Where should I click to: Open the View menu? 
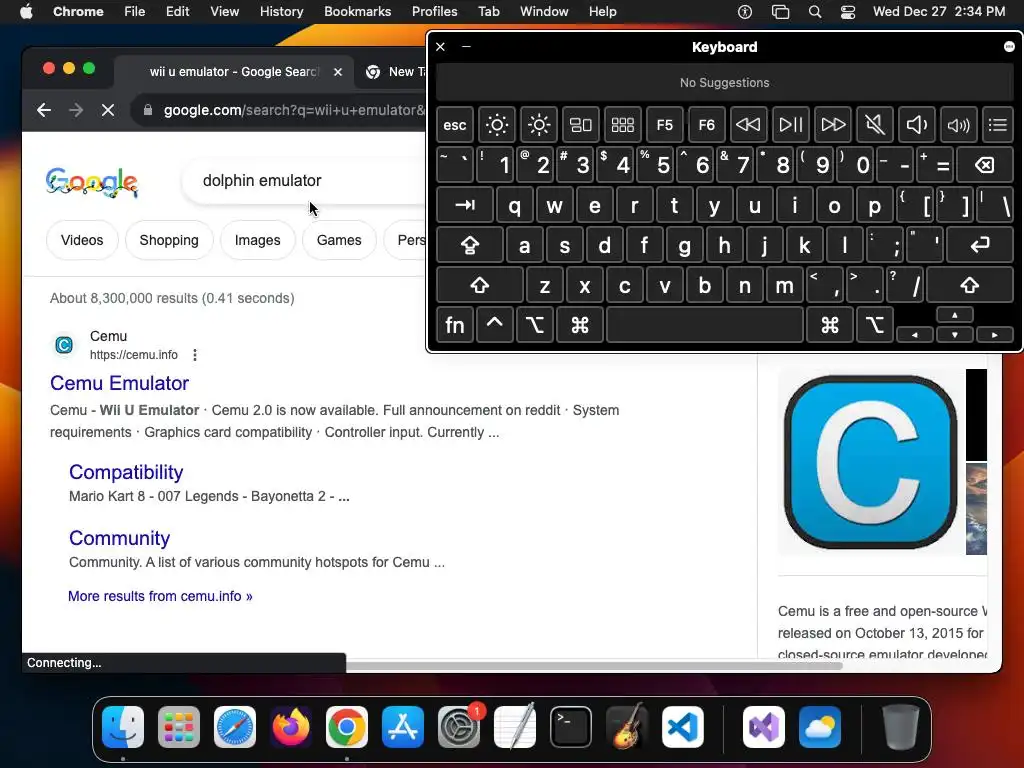coord(225,12)
